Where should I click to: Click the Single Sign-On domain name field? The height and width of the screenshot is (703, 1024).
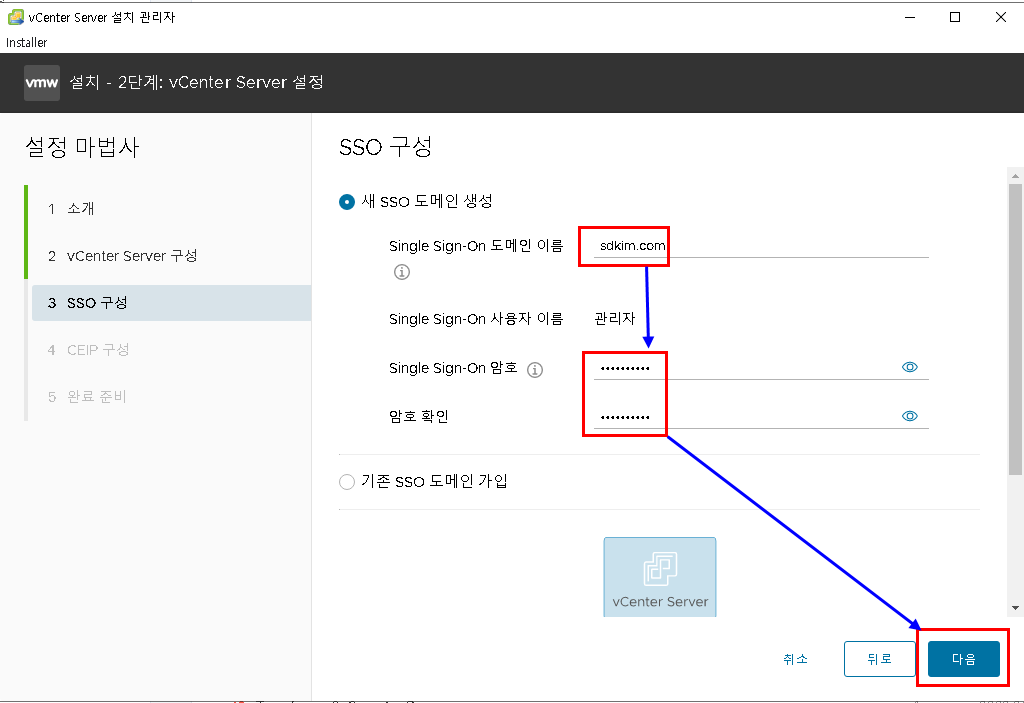[761, 246]
